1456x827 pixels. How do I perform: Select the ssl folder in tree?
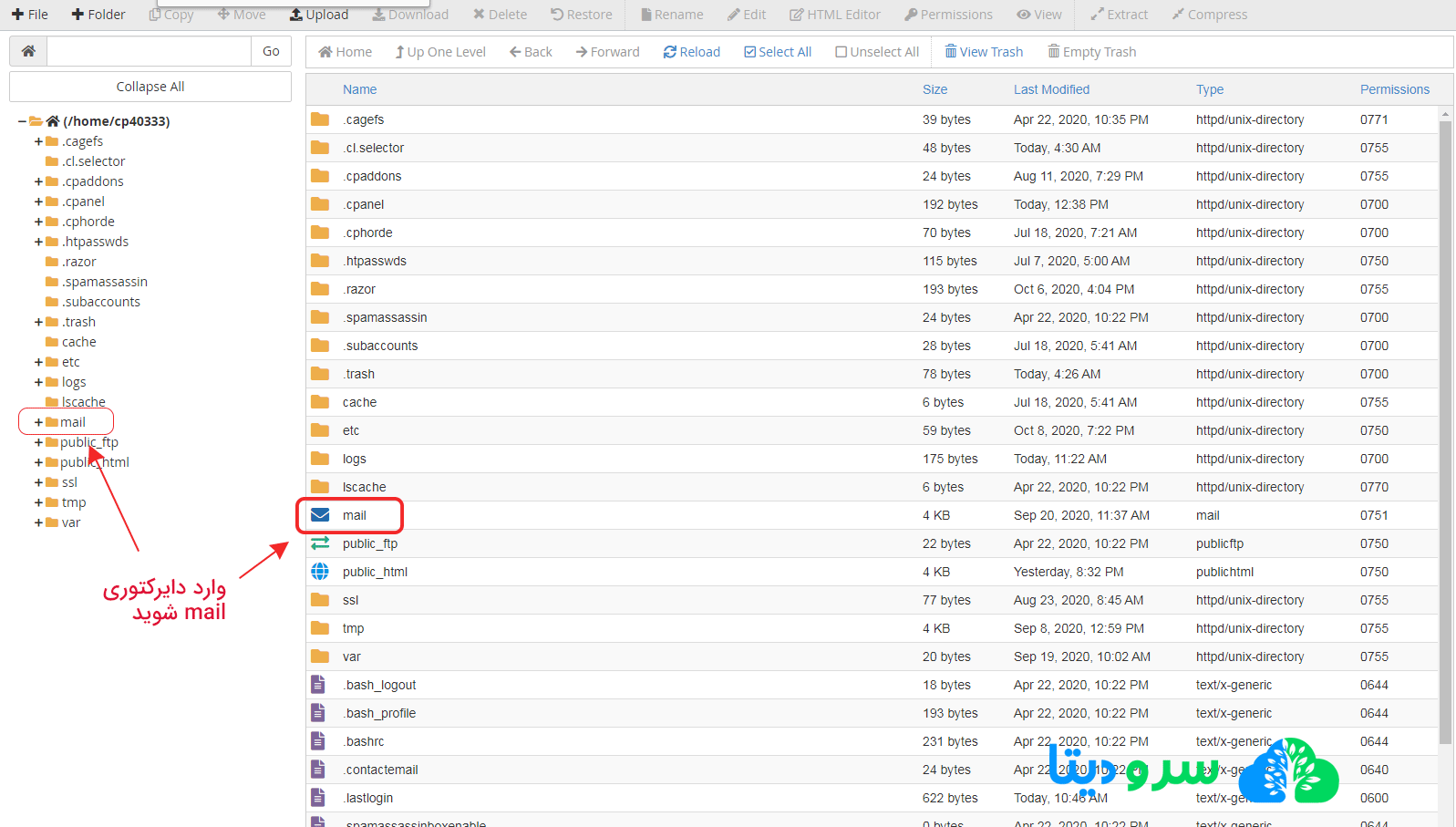[x=69, y=482]
